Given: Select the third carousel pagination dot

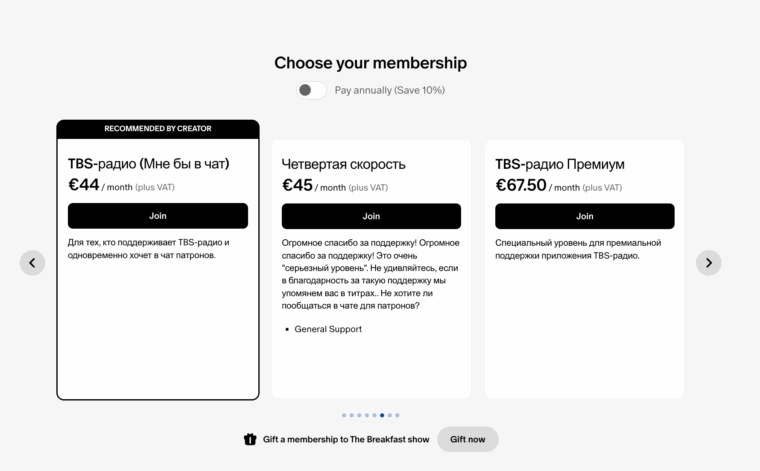Looking at the screenshot, I should [359, 415].
